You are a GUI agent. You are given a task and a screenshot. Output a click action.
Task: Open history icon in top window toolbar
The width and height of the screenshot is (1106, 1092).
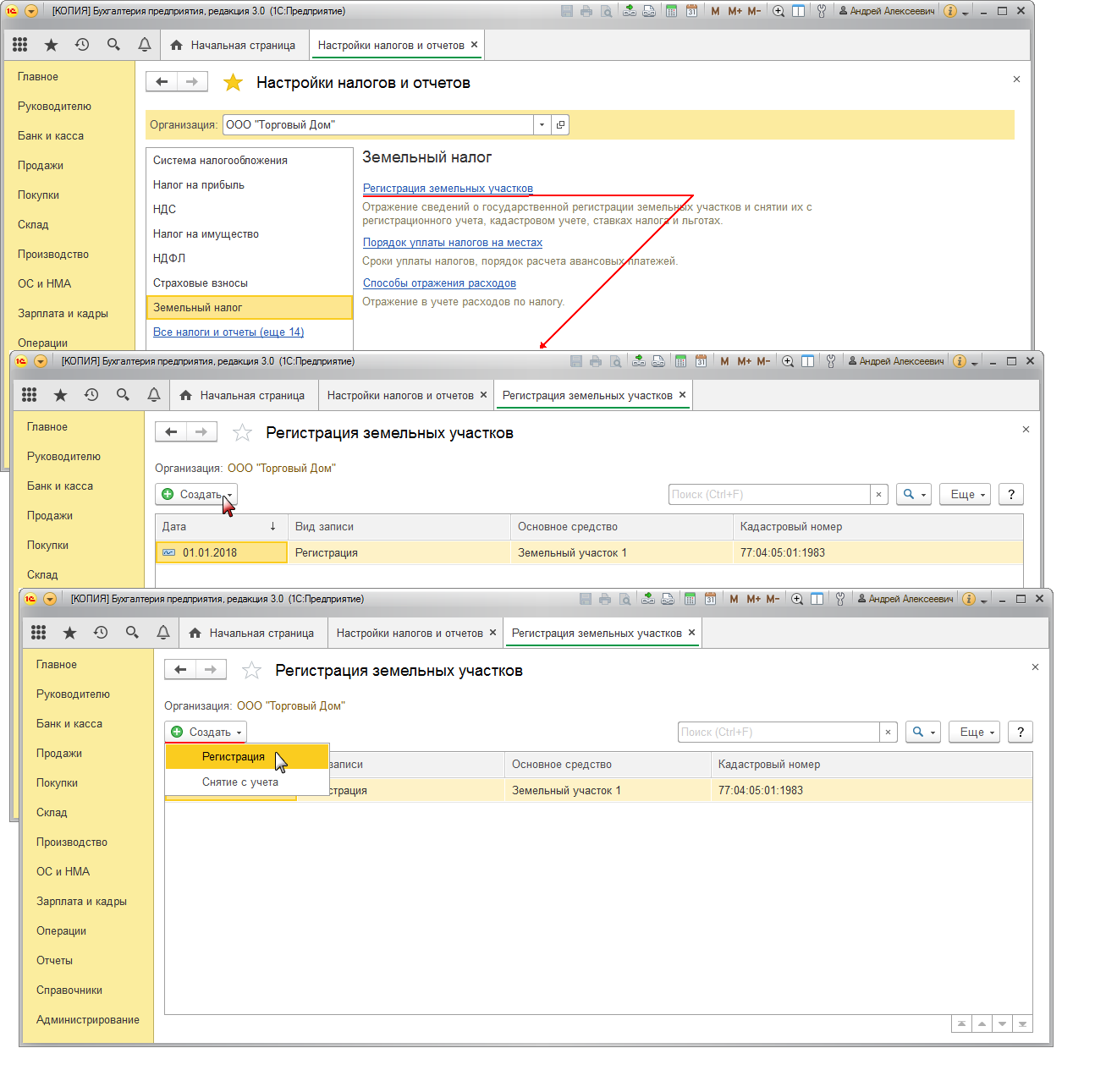tap(82, 45)
